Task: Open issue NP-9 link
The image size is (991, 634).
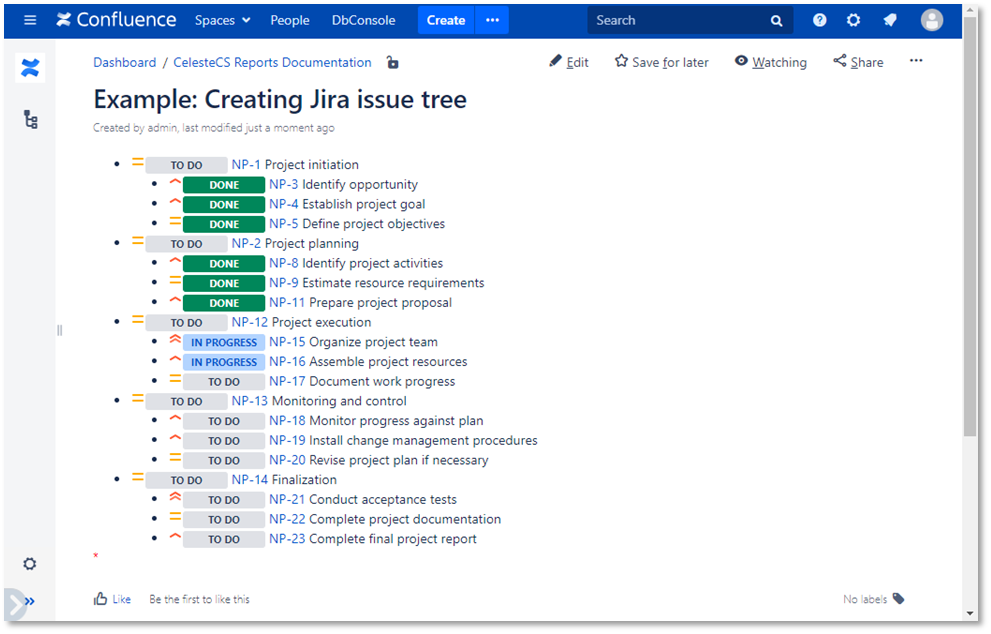Action: [284, 283]
